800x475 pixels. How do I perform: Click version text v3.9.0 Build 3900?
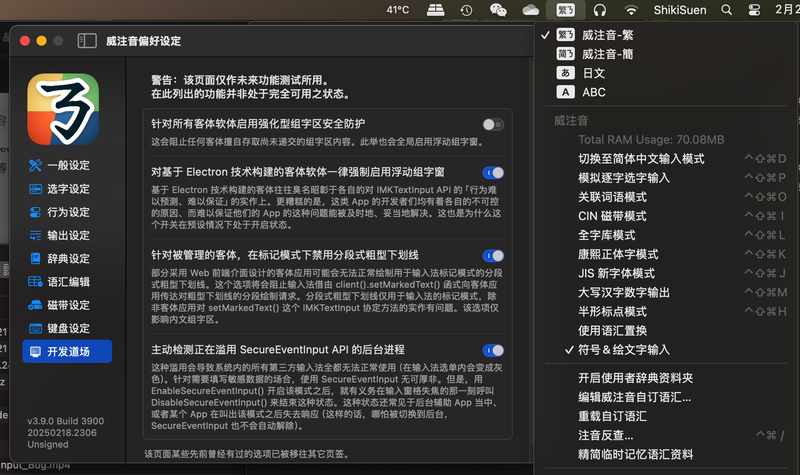click(65, 421)
